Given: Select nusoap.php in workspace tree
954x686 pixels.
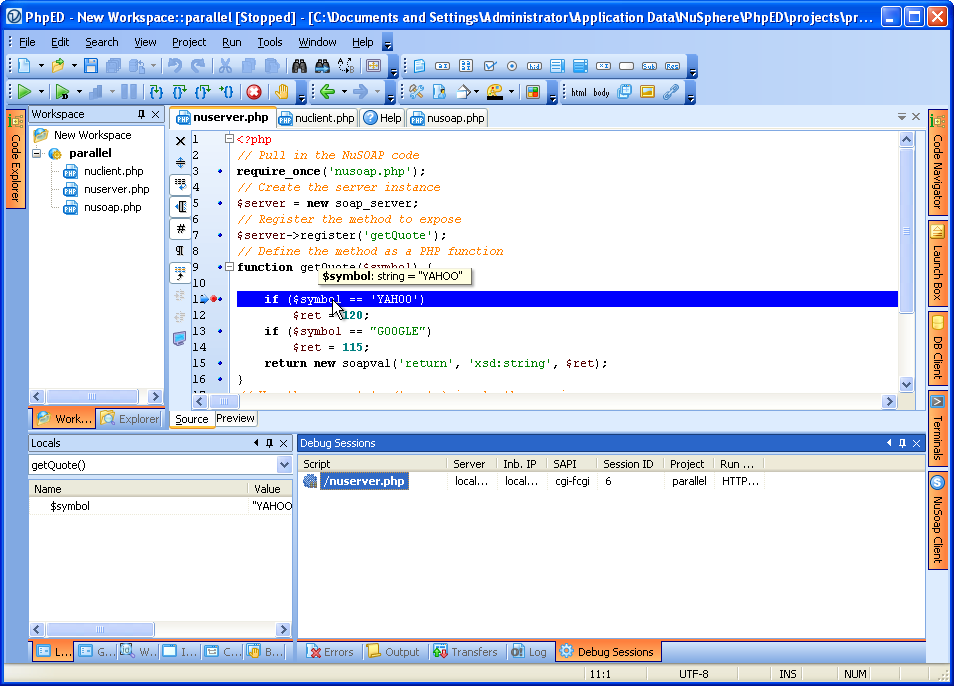Looking at the screenshot, I should point(112,207).
